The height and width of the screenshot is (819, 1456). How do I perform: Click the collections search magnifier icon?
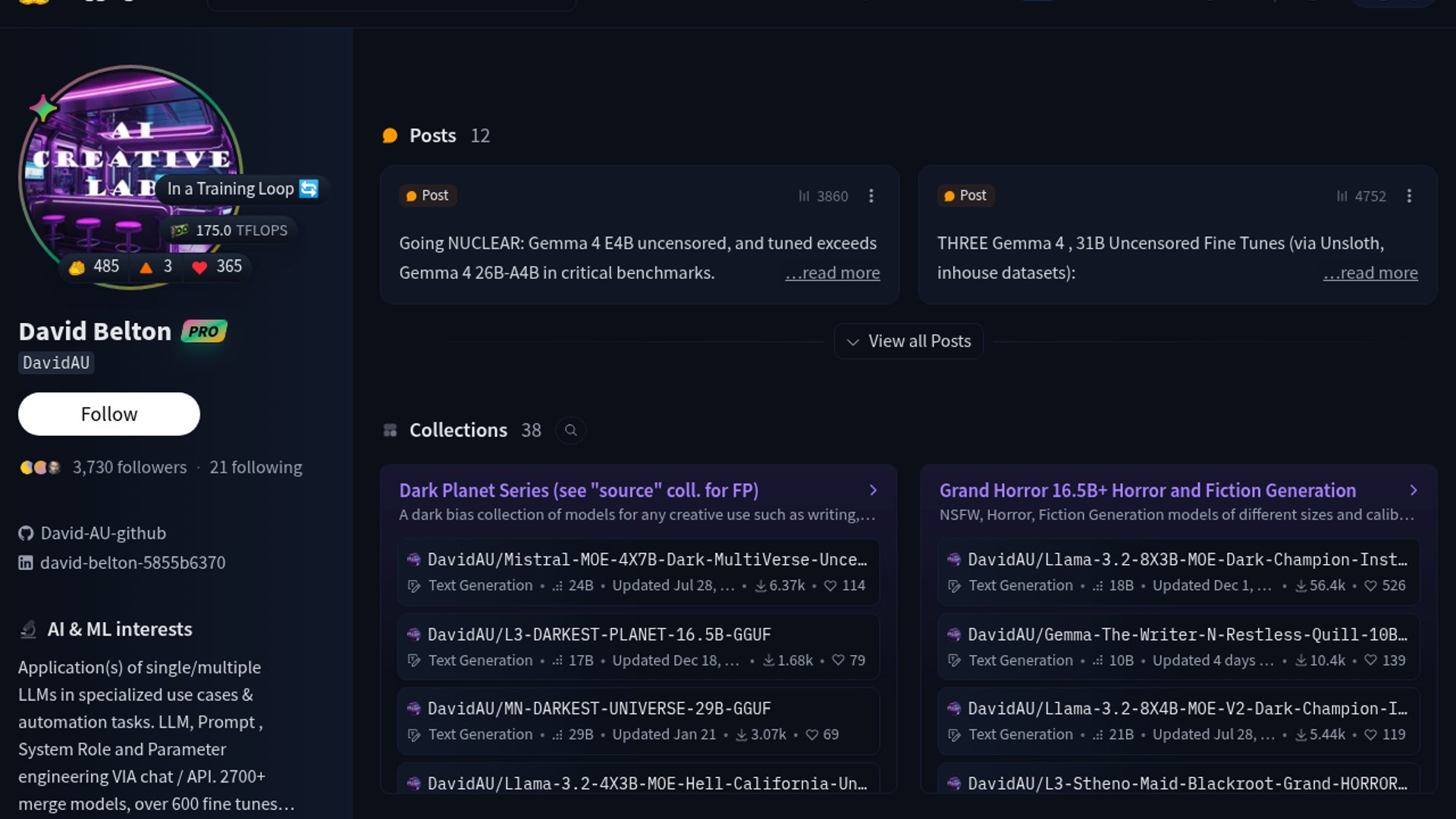click(571, 431)
